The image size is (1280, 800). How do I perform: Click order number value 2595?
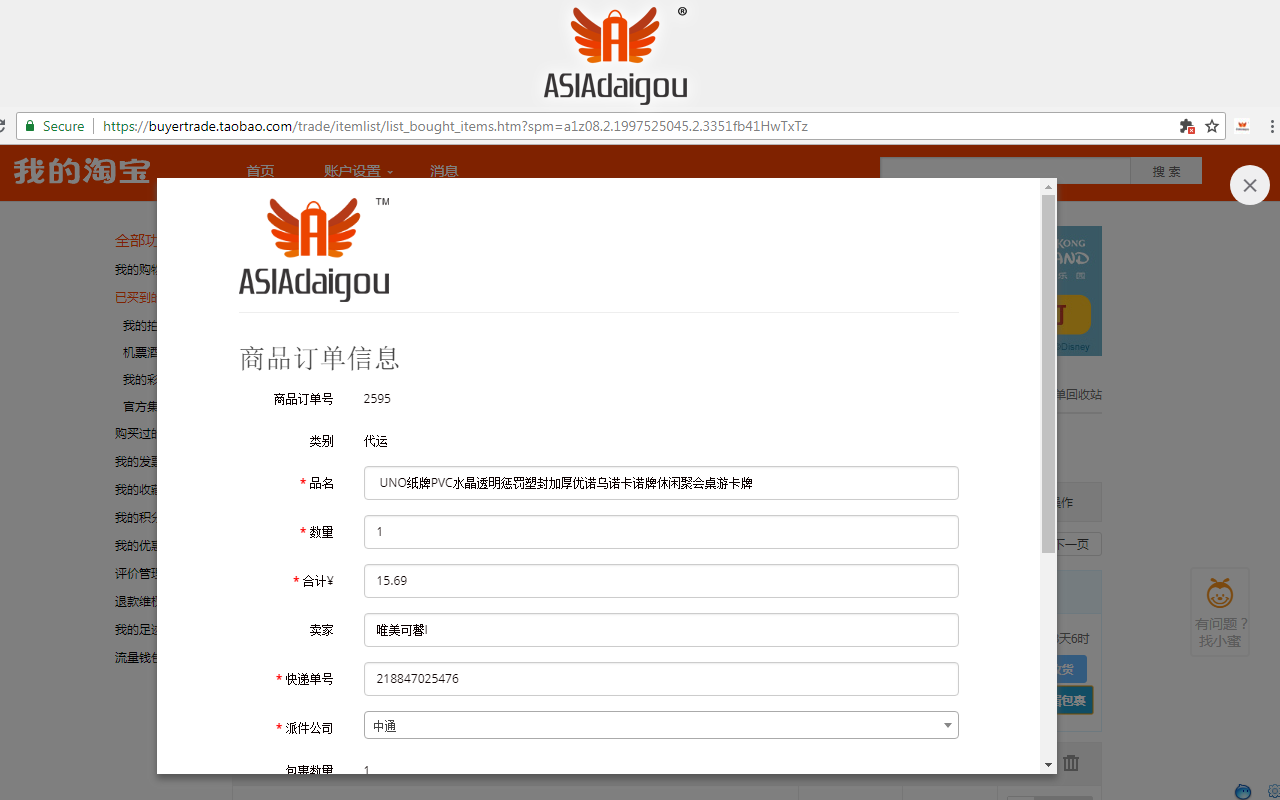(377, 398)
